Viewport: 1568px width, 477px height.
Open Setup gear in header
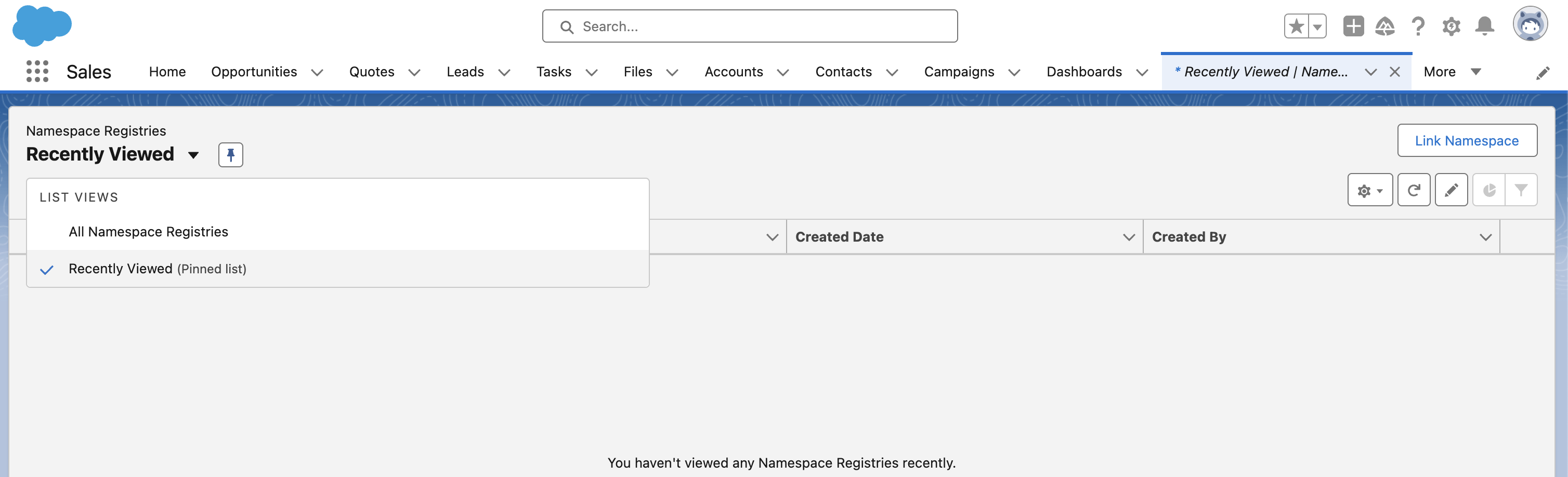click(x=1451, y=26)
